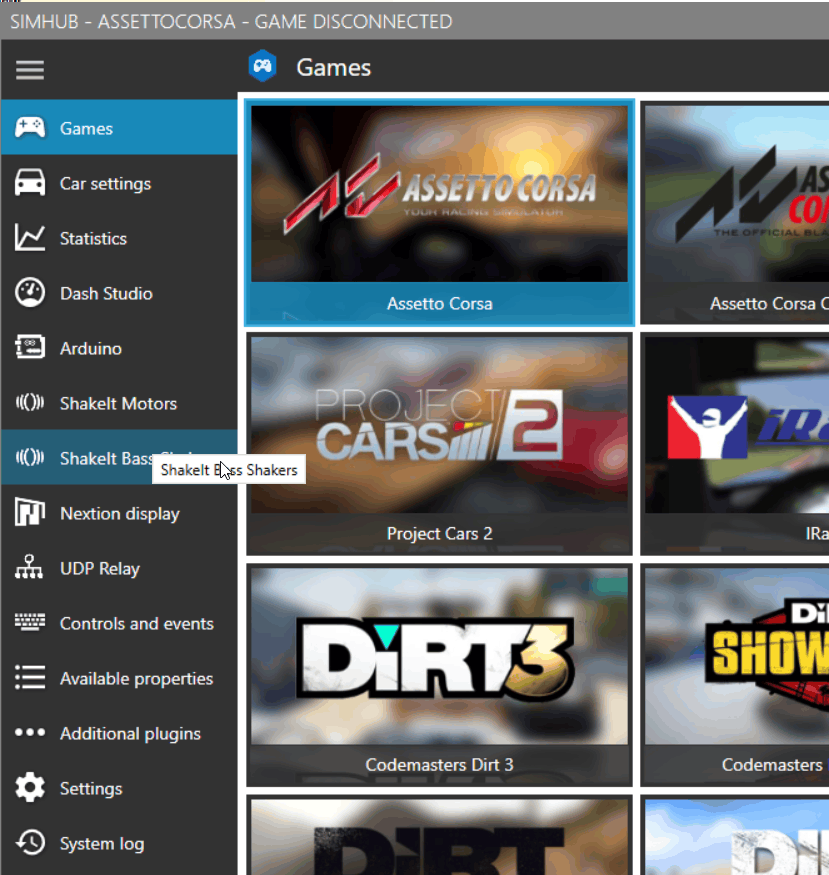829x875 pixels.
Task: Open the Additional plugins label
Action: point(131,733)
